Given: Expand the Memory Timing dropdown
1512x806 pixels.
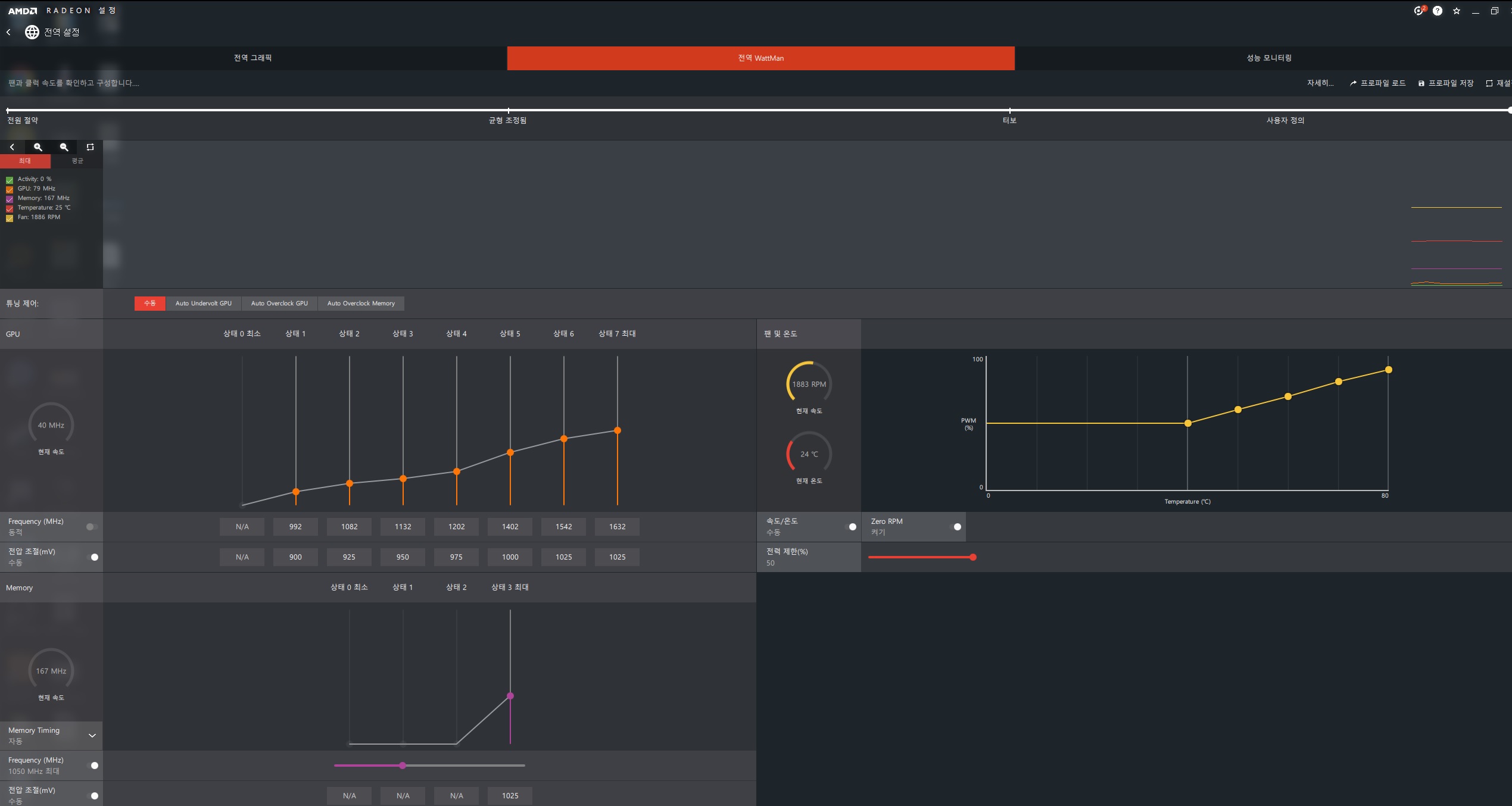Looking at the screenshot, I should (92, 736).
